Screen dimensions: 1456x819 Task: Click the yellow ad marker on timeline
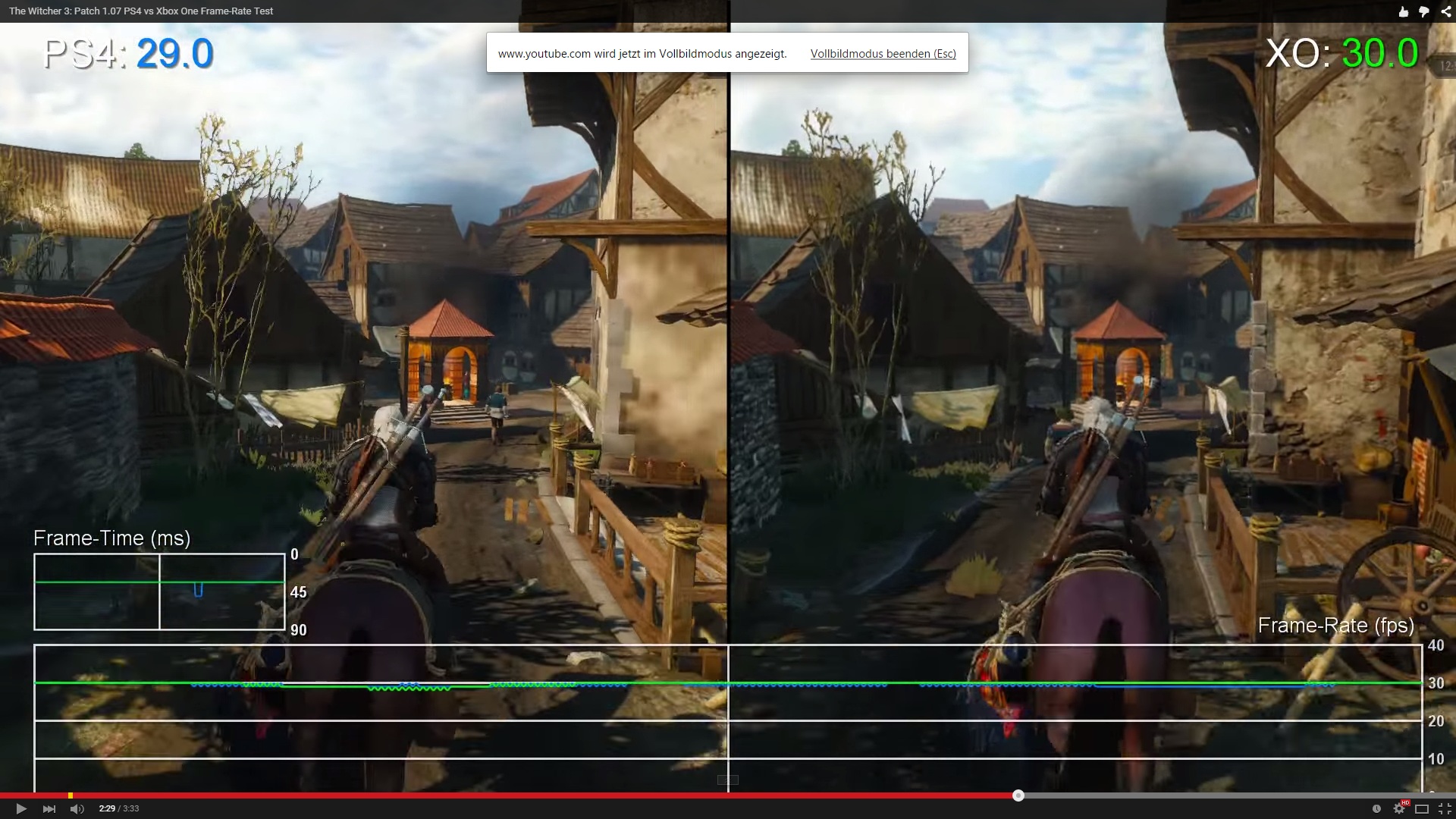point(71,795)
